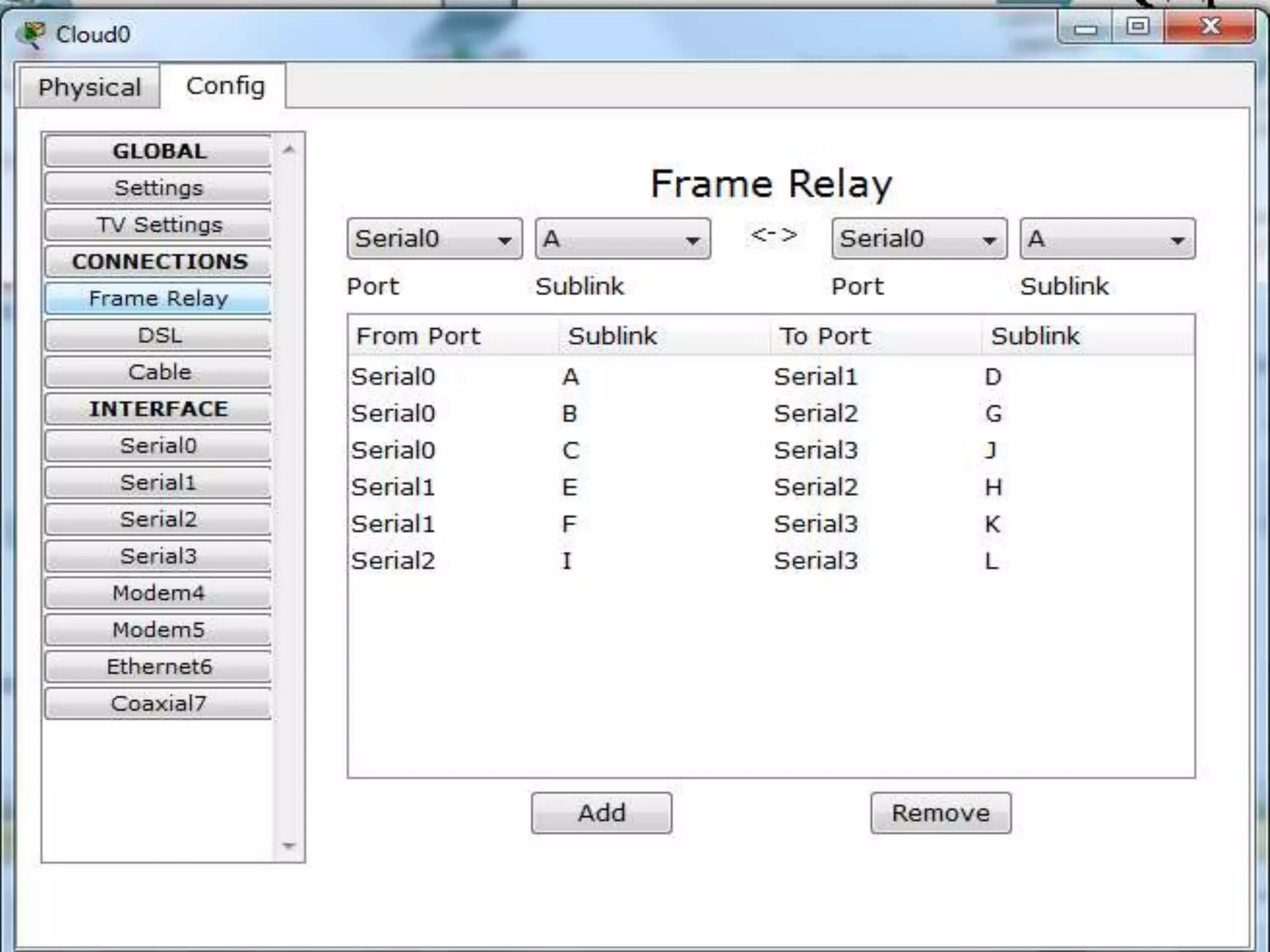Image resolution: width=1270 pixels, height=952 pixels.
Task: Open global Settings in sidebar
Action: tap(159, 188)
